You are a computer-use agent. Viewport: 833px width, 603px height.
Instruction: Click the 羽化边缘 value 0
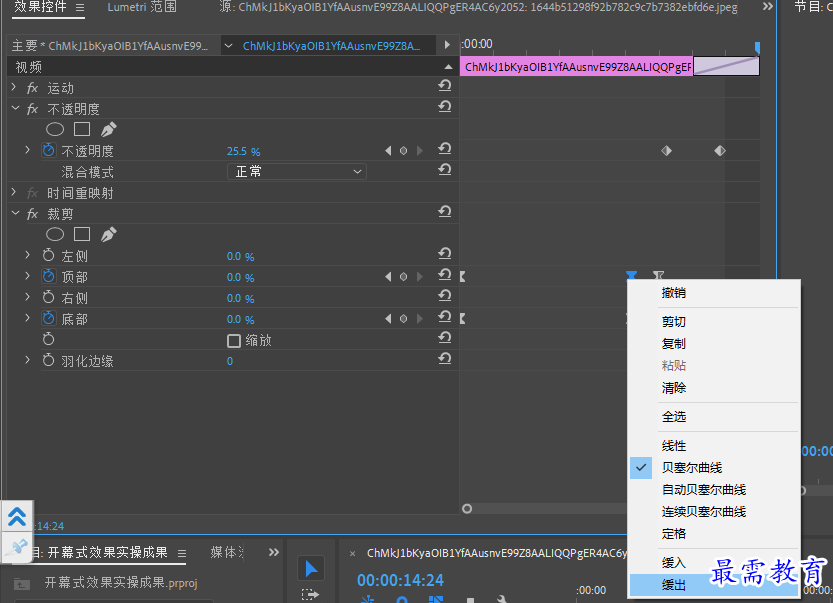pos(230,361)
